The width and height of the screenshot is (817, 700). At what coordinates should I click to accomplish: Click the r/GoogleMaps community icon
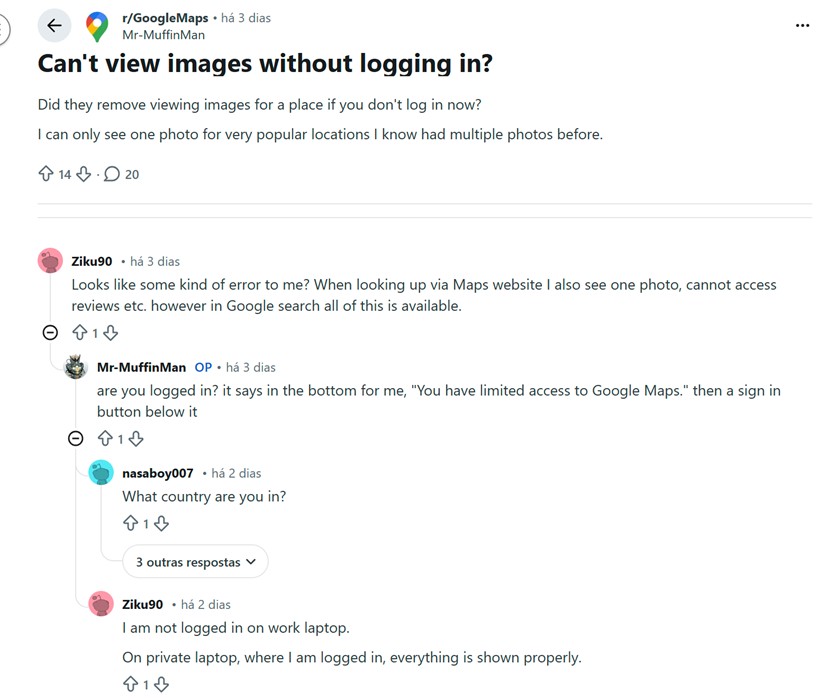coord(97,26)
